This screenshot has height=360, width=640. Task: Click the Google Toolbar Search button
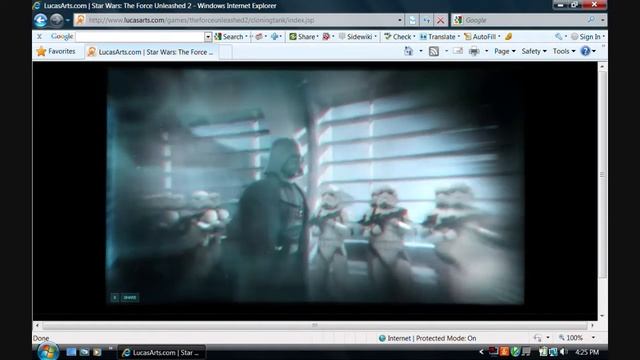pos(229,37)
